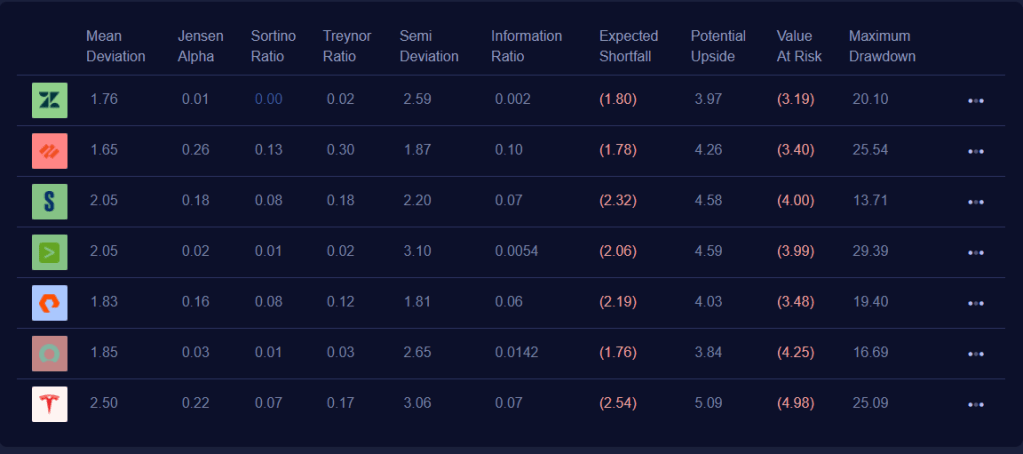Expand more options for the Zendesk row
1023x454 pixels.
[x=976, y=101]
